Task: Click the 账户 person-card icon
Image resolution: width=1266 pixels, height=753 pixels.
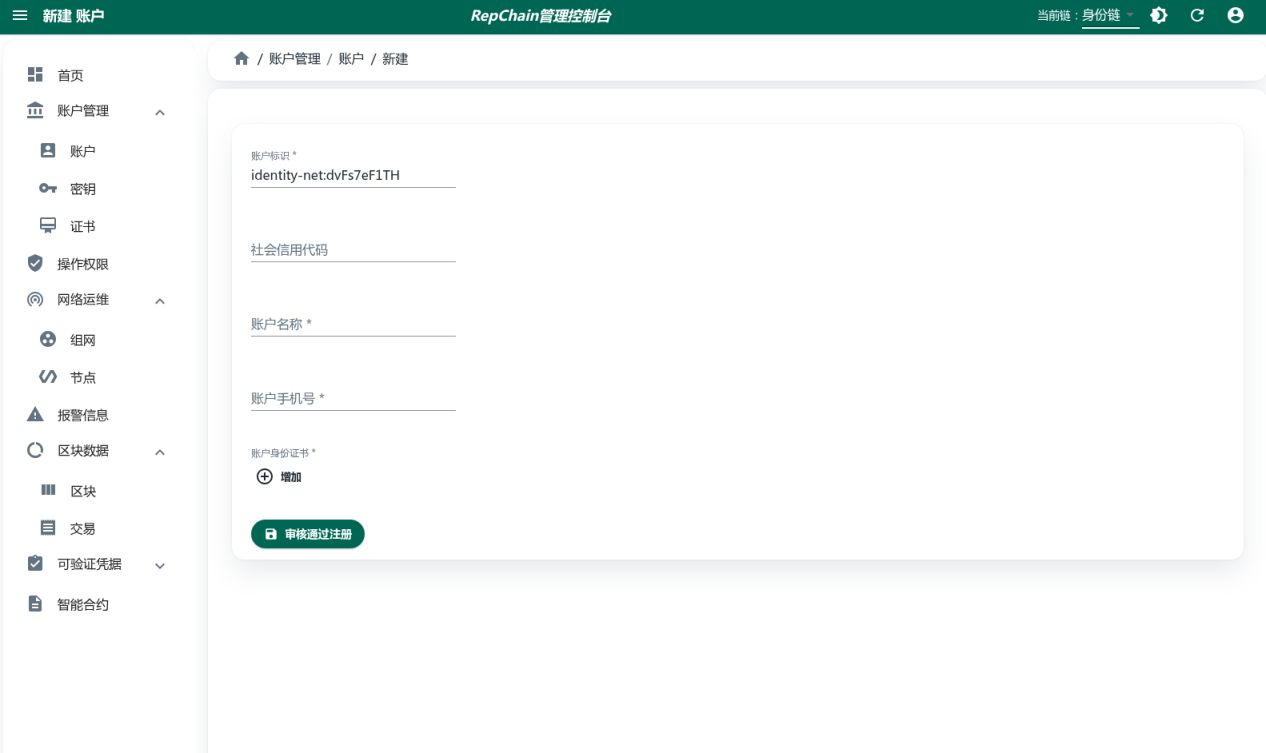Action: tap(47, 151)
